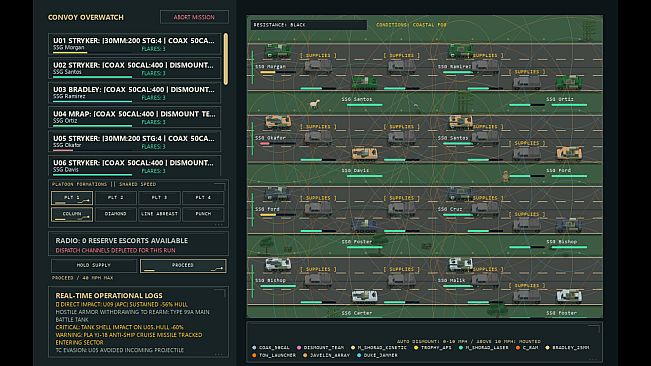Click the grey supply truck beside SSG Cruz
The height and width of the screenshot is (366, 651).
[485, 209]
